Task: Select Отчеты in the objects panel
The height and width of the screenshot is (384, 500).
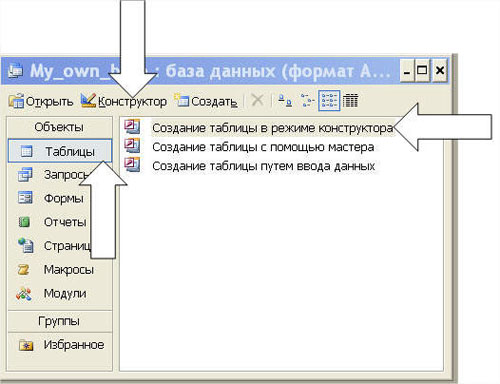Action: [x=60, y=222]
